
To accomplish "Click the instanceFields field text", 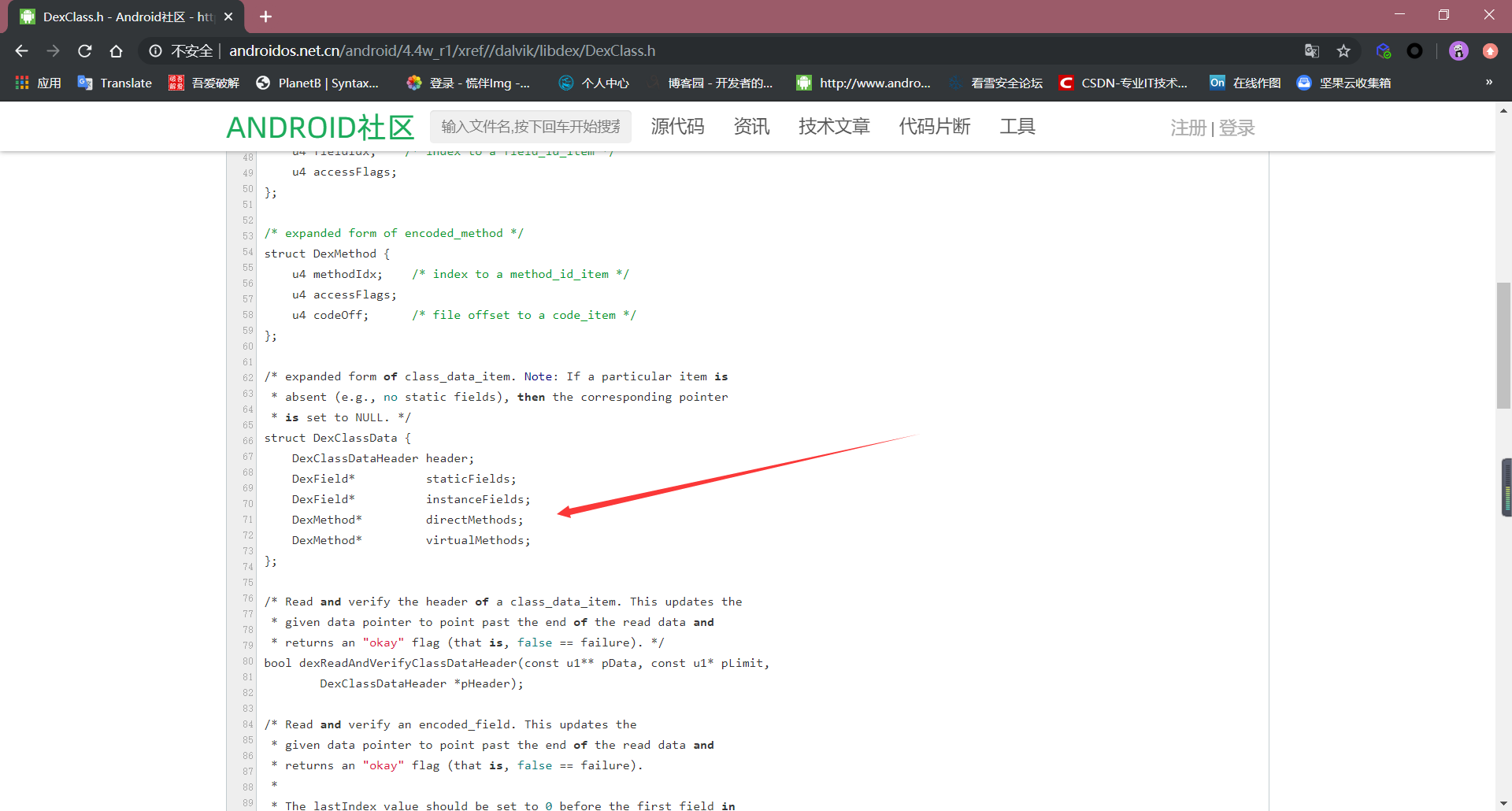I will [x=478, y=499].
